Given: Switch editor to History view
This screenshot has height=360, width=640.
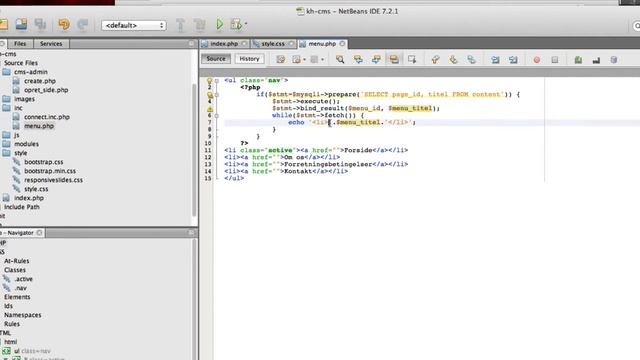Looking at the screenshot, I should pyautogui.click(x=249, y=59).
